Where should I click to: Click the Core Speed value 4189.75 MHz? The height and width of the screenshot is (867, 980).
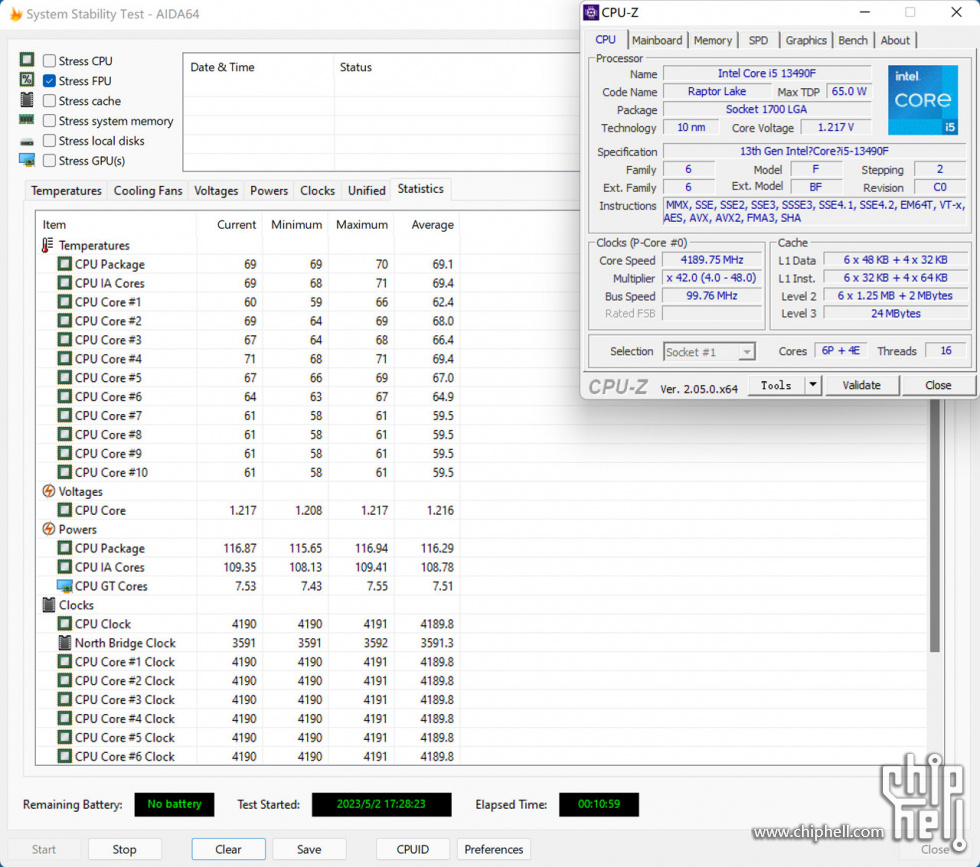(x=712, y=260)
